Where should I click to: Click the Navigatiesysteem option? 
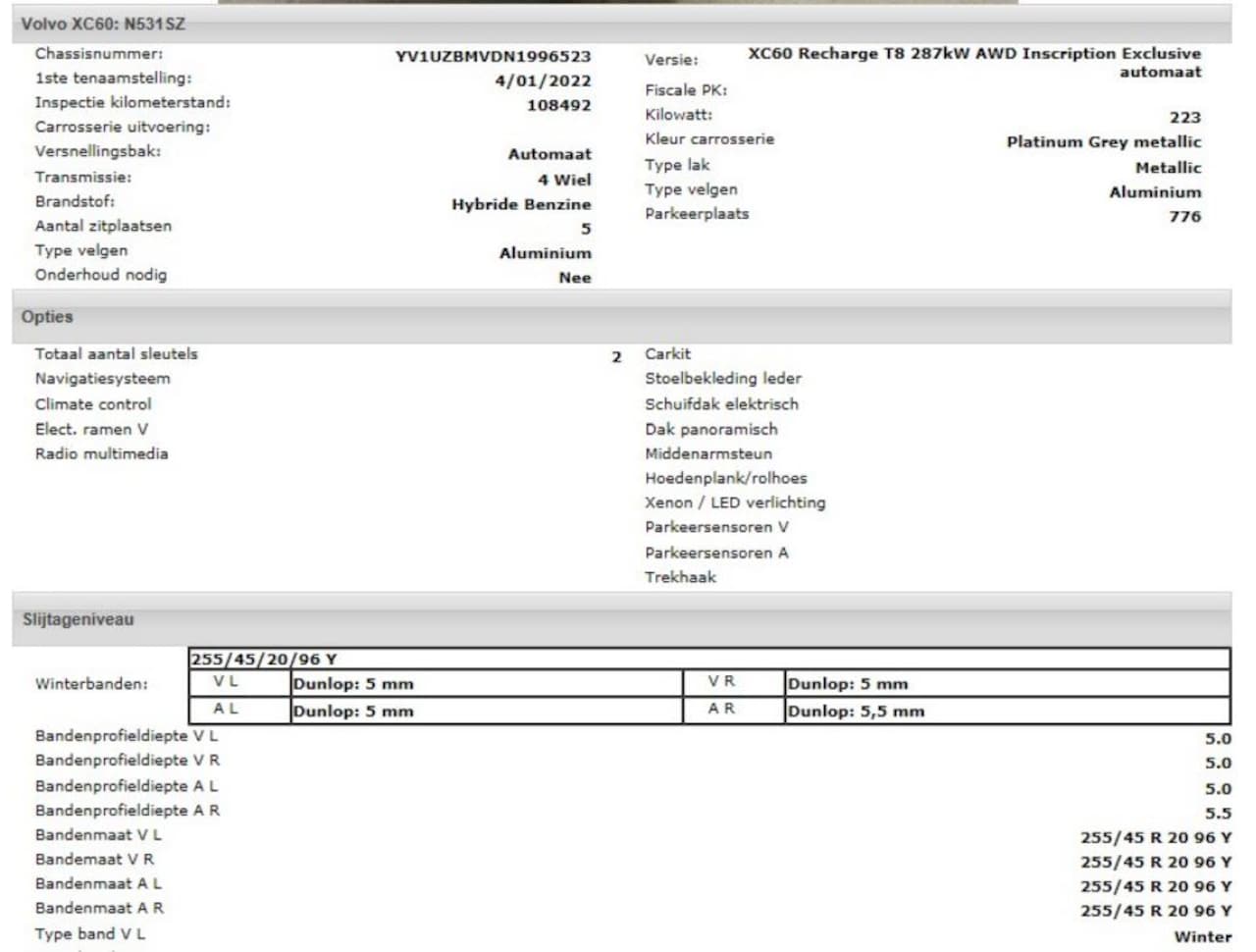tap(103, 379)
